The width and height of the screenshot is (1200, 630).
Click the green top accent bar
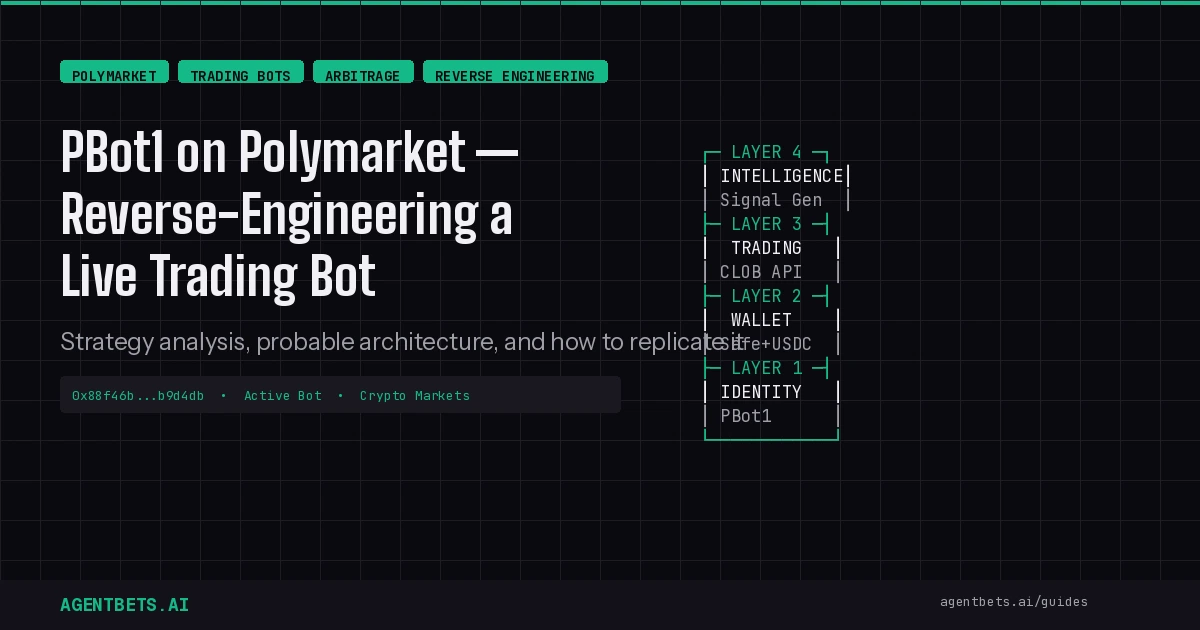tap(600, 3)
